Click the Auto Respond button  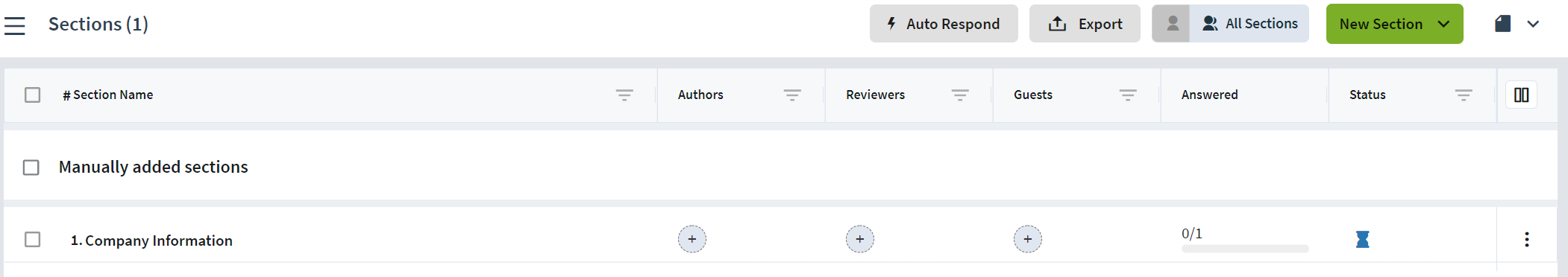[944, 24]
